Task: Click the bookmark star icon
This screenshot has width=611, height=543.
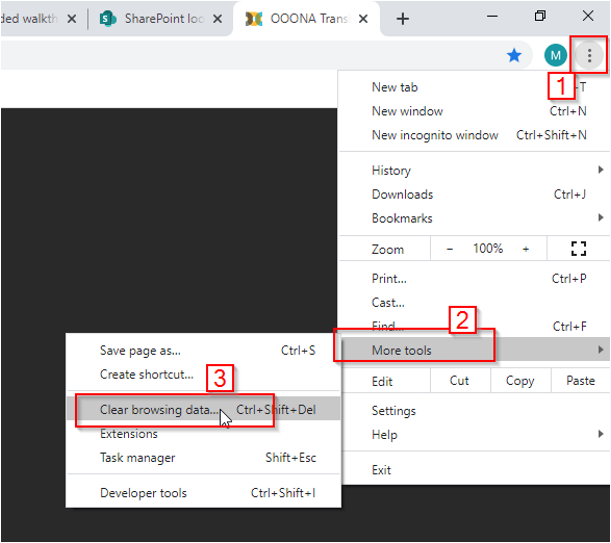Action: tap(514, 56)
